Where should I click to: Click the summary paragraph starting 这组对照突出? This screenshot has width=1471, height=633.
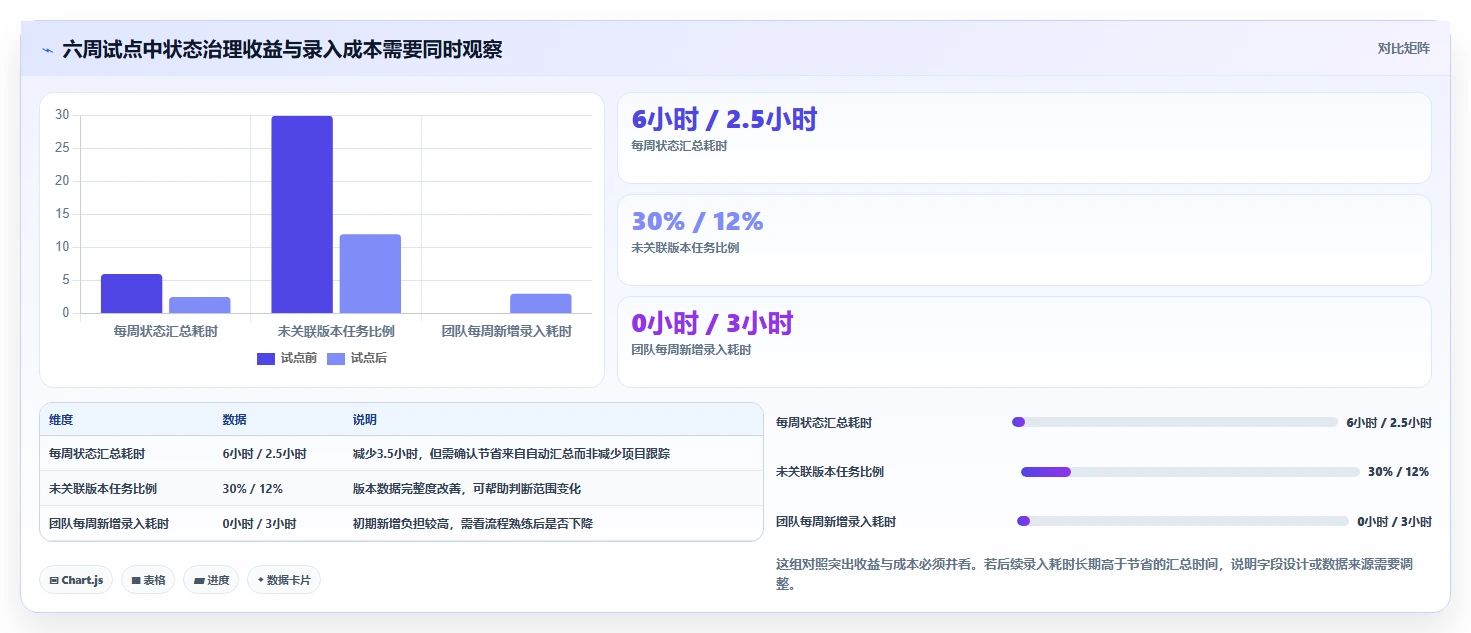(1094, 574)
